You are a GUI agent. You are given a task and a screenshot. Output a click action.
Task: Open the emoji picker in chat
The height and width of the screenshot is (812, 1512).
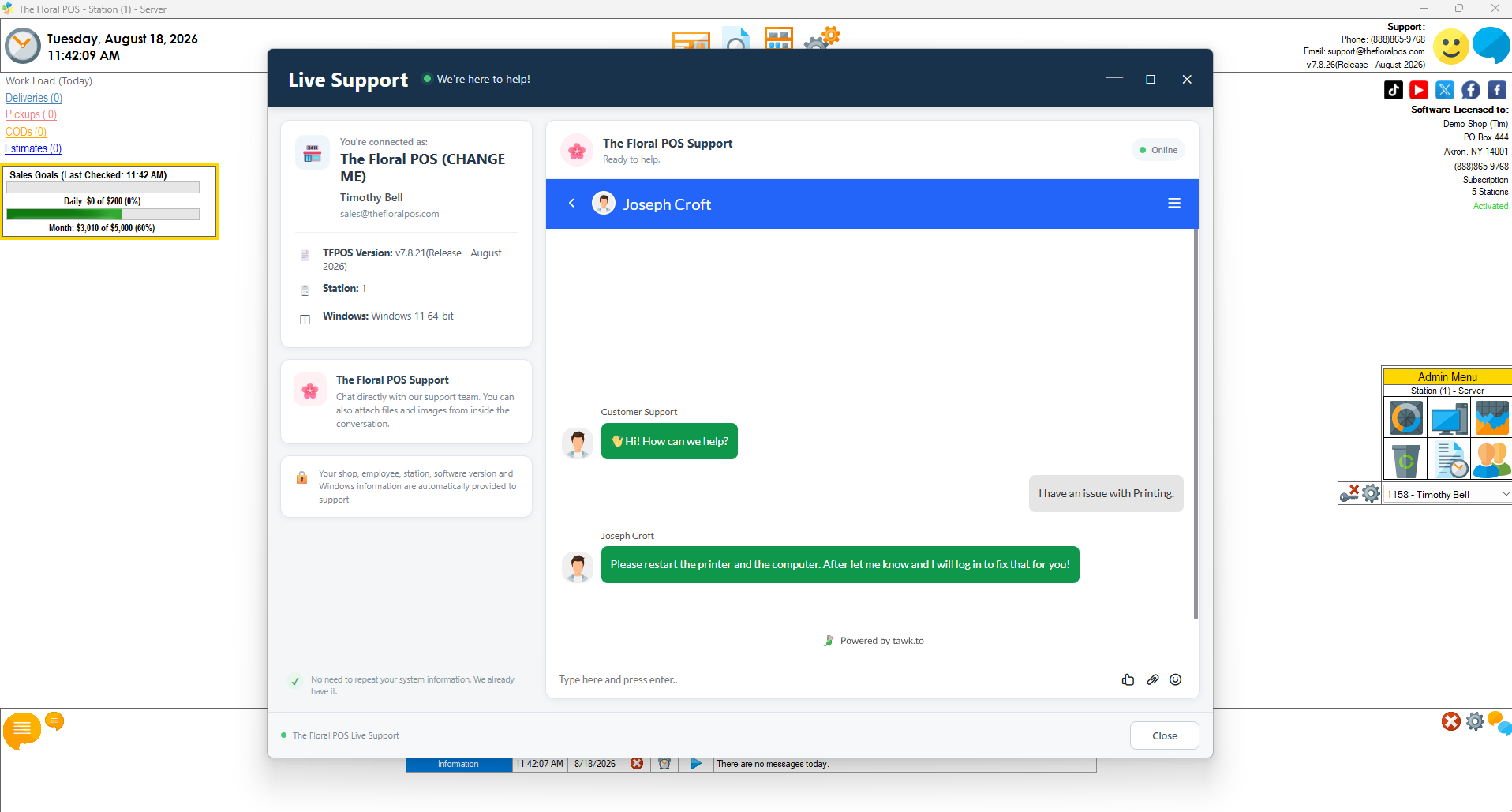(1176, 679)
